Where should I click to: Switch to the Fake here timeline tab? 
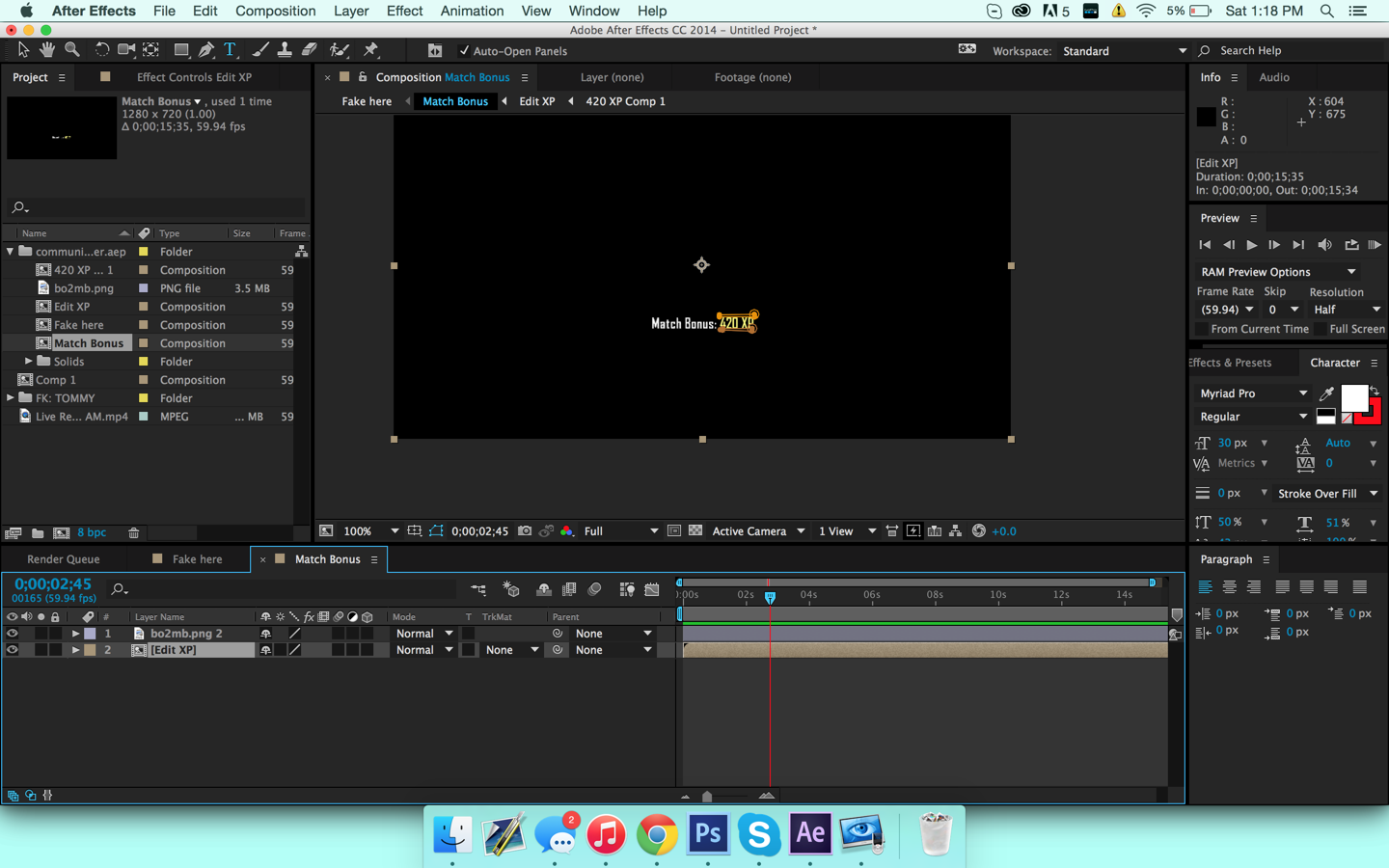(x=197, y=559)
